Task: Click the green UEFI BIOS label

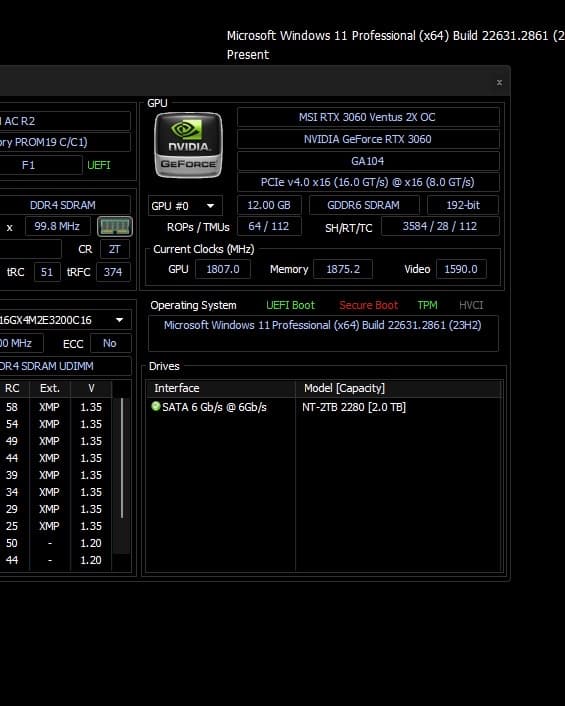Action: tap(99, 165)
